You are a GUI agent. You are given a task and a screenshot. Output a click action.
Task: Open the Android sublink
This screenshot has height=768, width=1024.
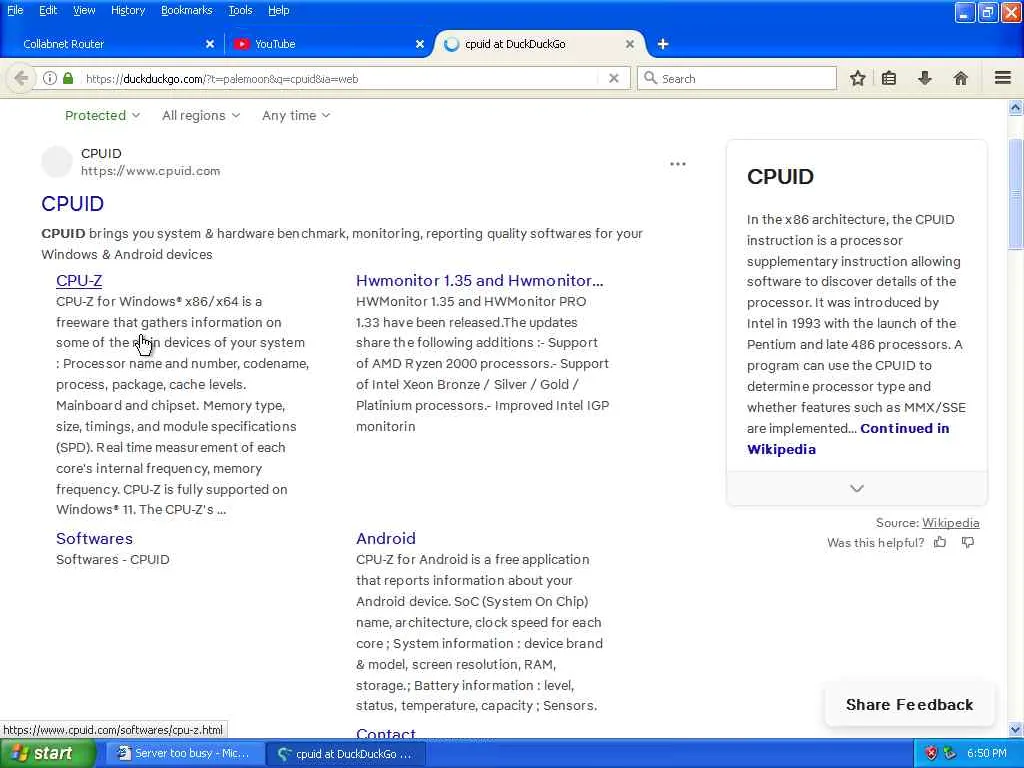point(386,539)
